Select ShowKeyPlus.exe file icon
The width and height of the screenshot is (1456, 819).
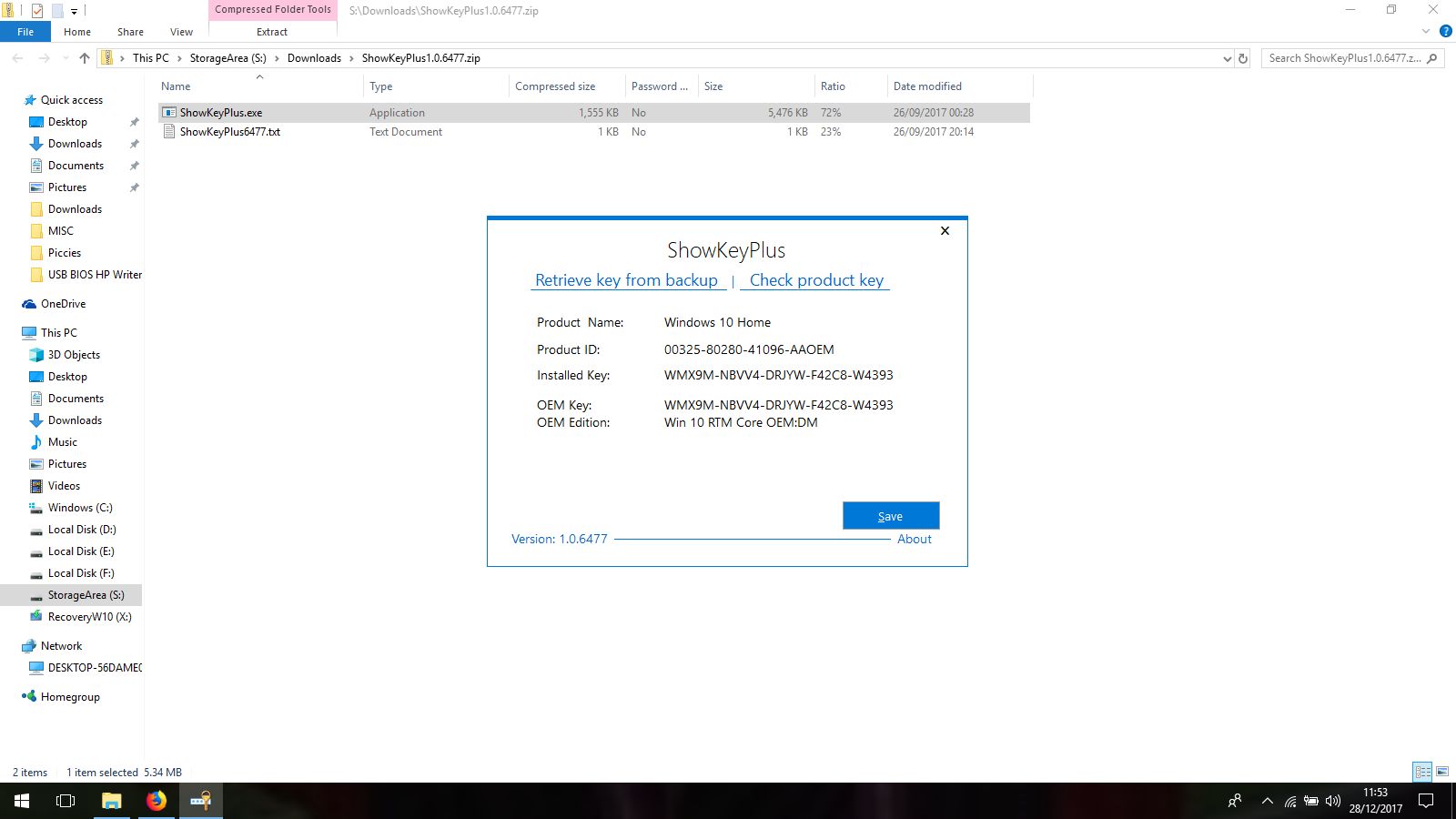(x=169, y=113)
